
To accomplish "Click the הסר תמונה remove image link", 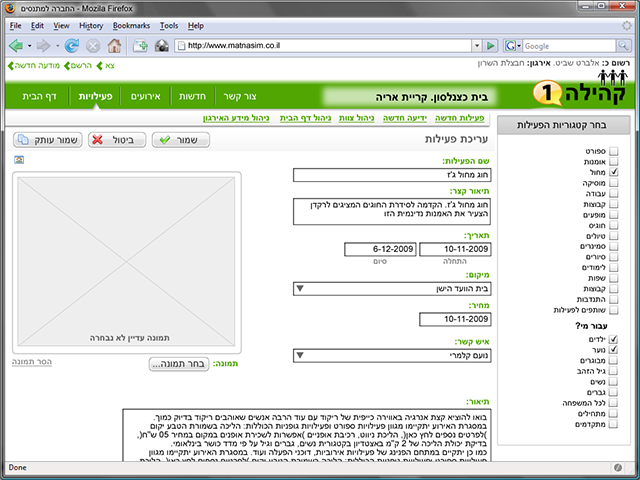I will (32, 362).
